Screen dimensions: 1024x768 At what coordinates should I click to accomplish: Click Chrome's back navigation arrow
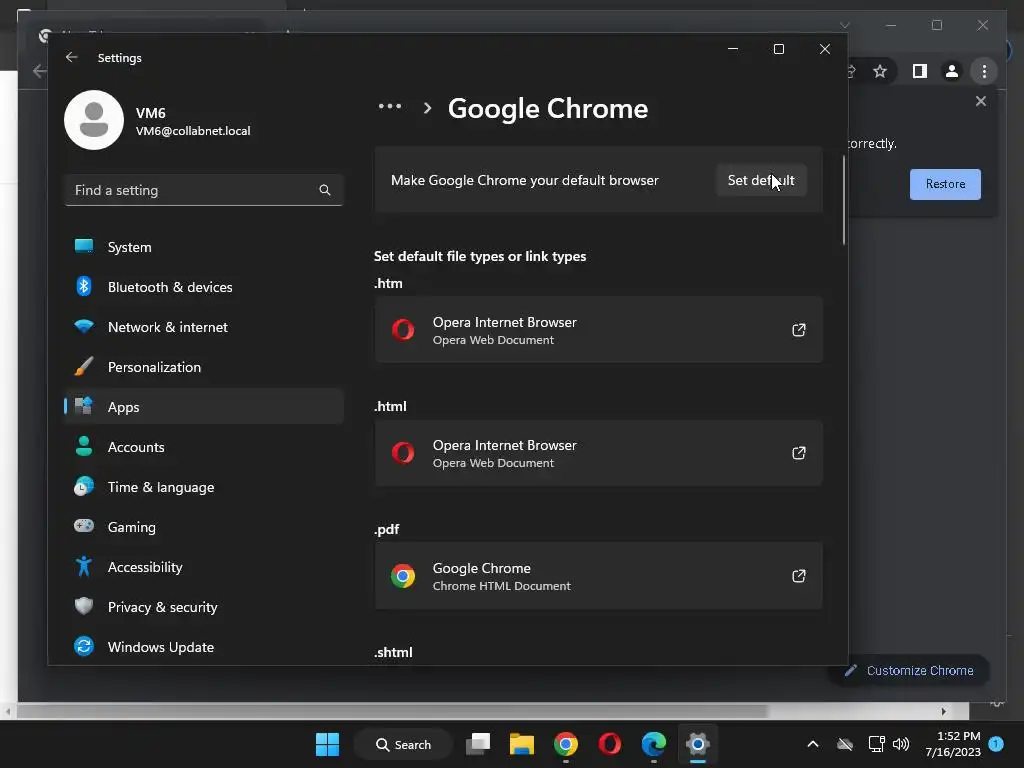(x=40, y=71)
